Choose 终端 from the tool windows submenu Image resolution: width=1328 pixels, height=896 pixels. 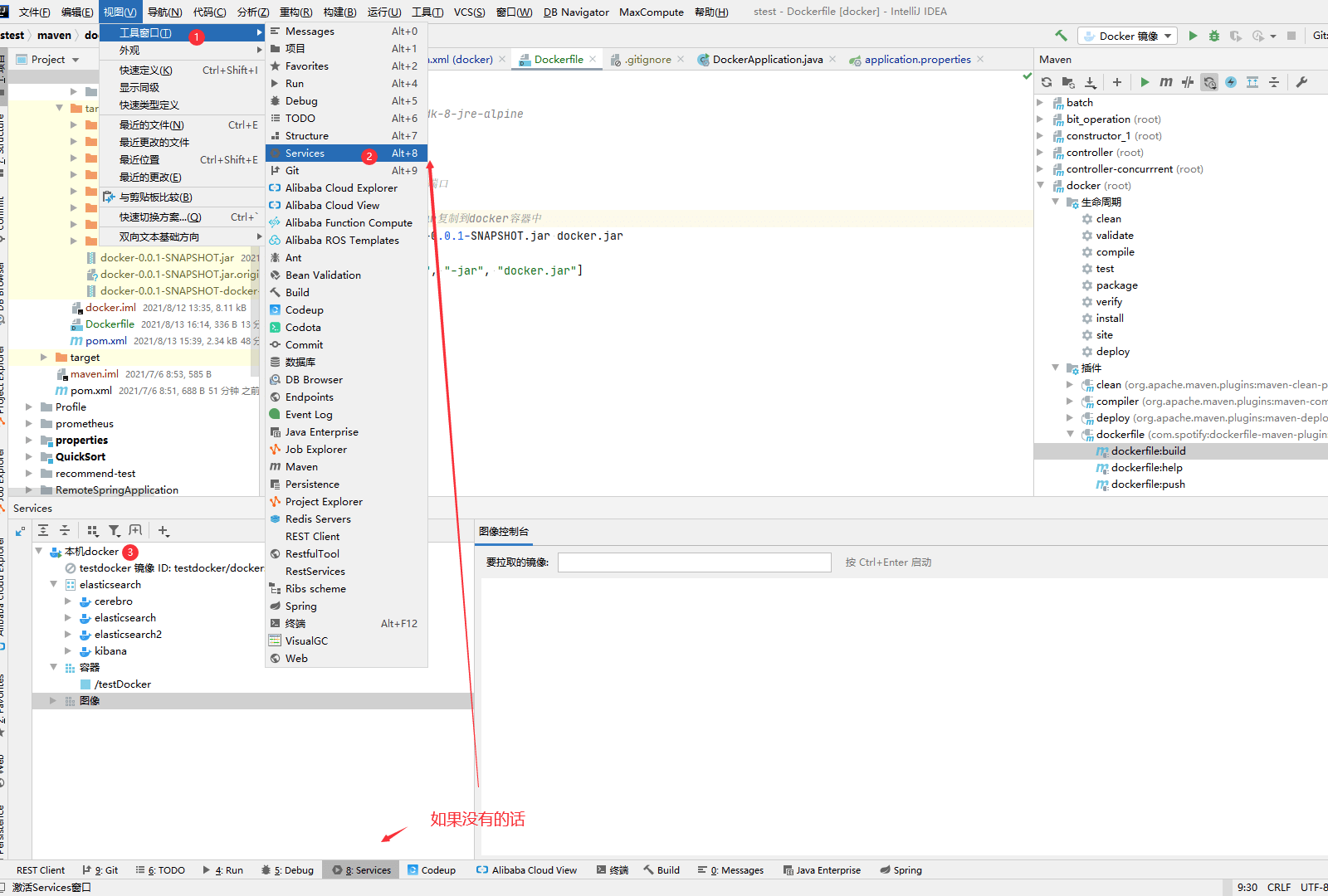tap(347, 624)
